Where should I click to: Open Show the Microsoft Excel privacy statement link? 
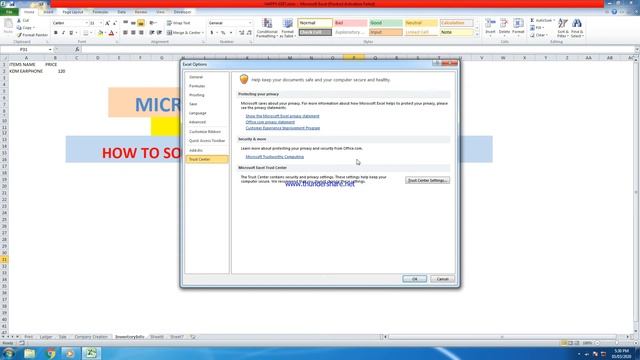(x=282, y=116)
